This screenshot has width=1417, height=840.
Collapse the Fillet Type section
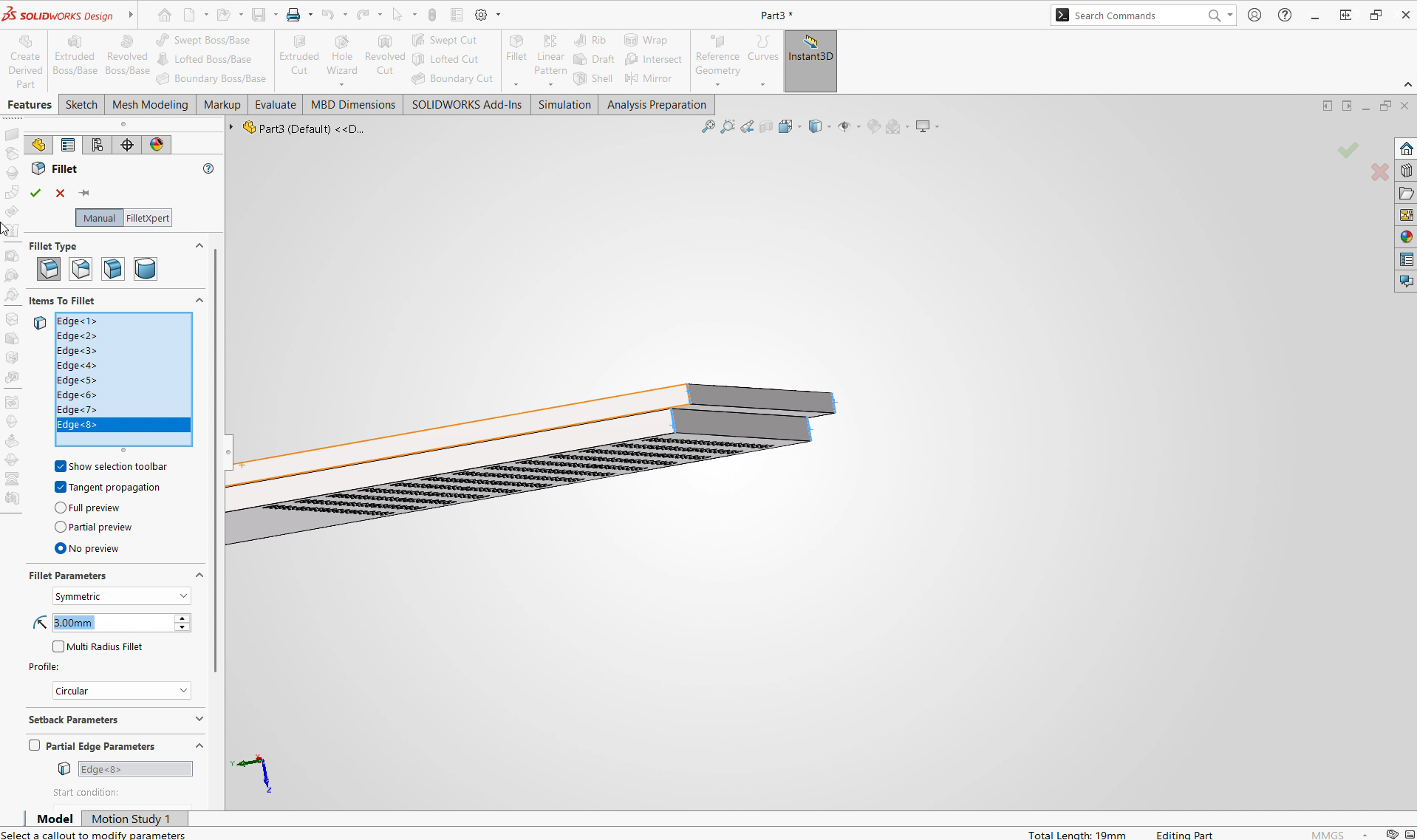(199, 245)
